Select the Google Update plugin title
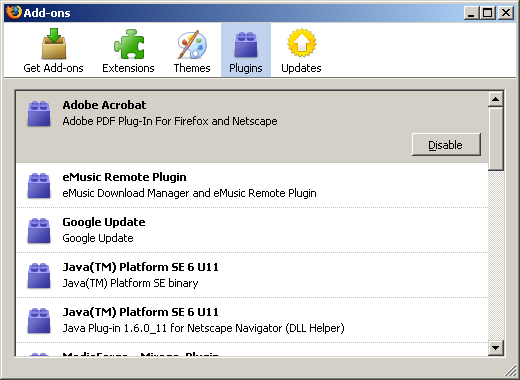 pyautogui.click(x=104, y=222)
